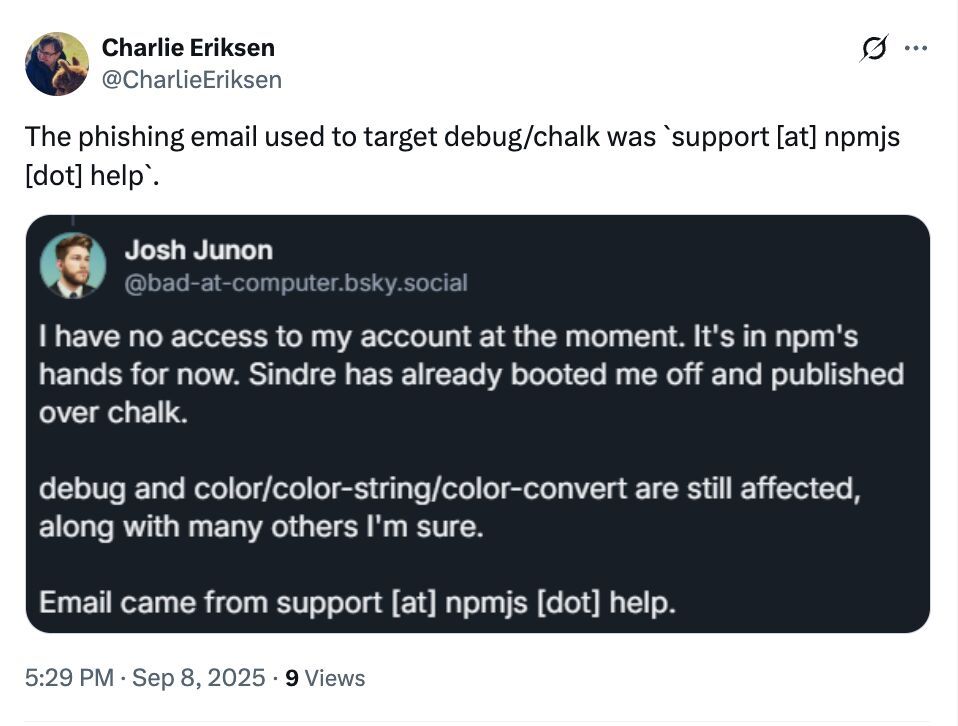Click the tweet text about the phishing email
The width and height of the screenshot is (958, 726).
click(460, 137)
